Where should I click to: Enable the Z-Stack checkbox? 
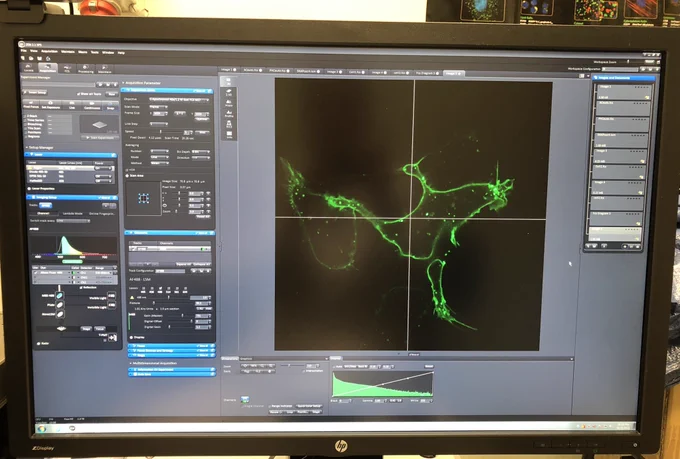tap(25, 116)
